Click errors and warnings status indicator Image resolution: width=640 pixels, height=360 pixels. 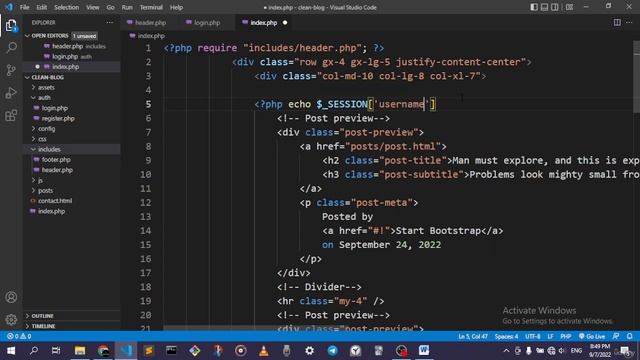[19, 336]
